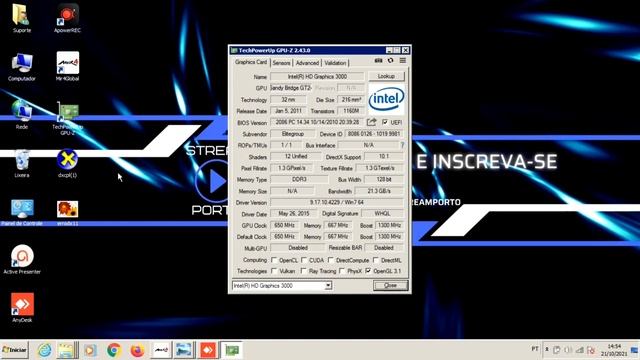Click the GPU-Z screenshot camera icon

coord(378,60)
